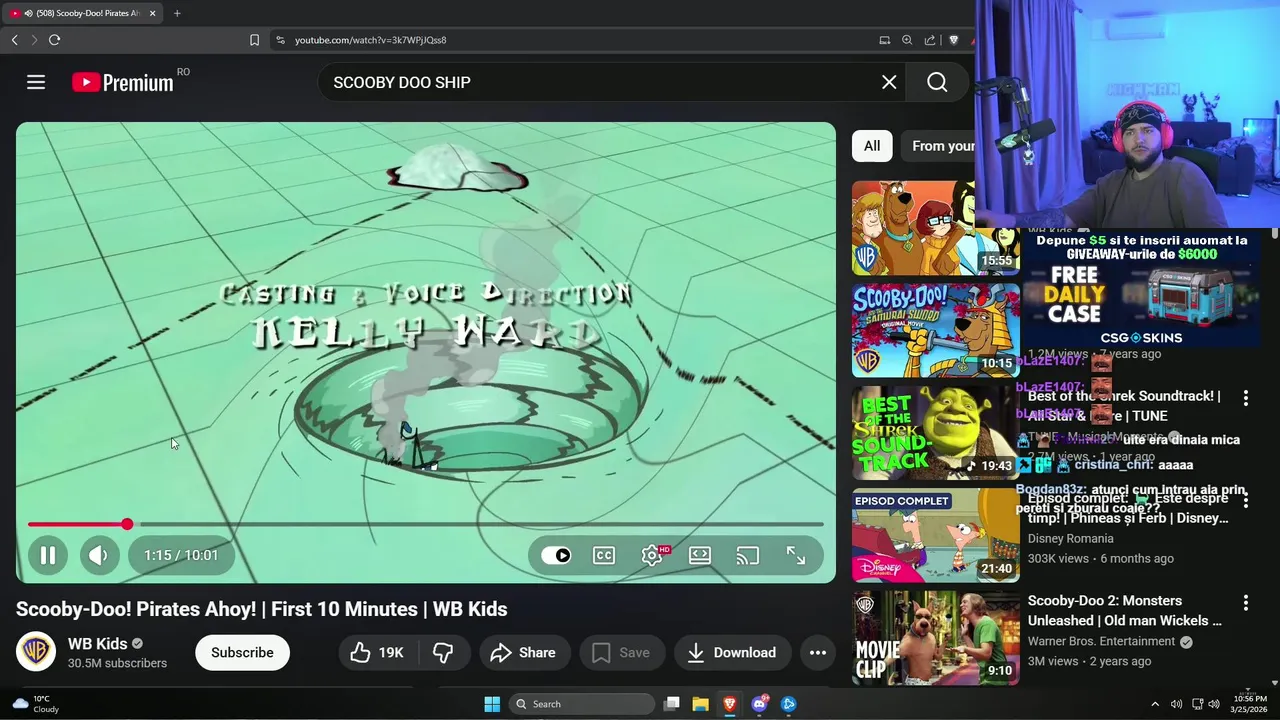Open the WB Kids channel avatar
Image resolution: width=1280 pixels, height=720 pixels.
(36, 652)
